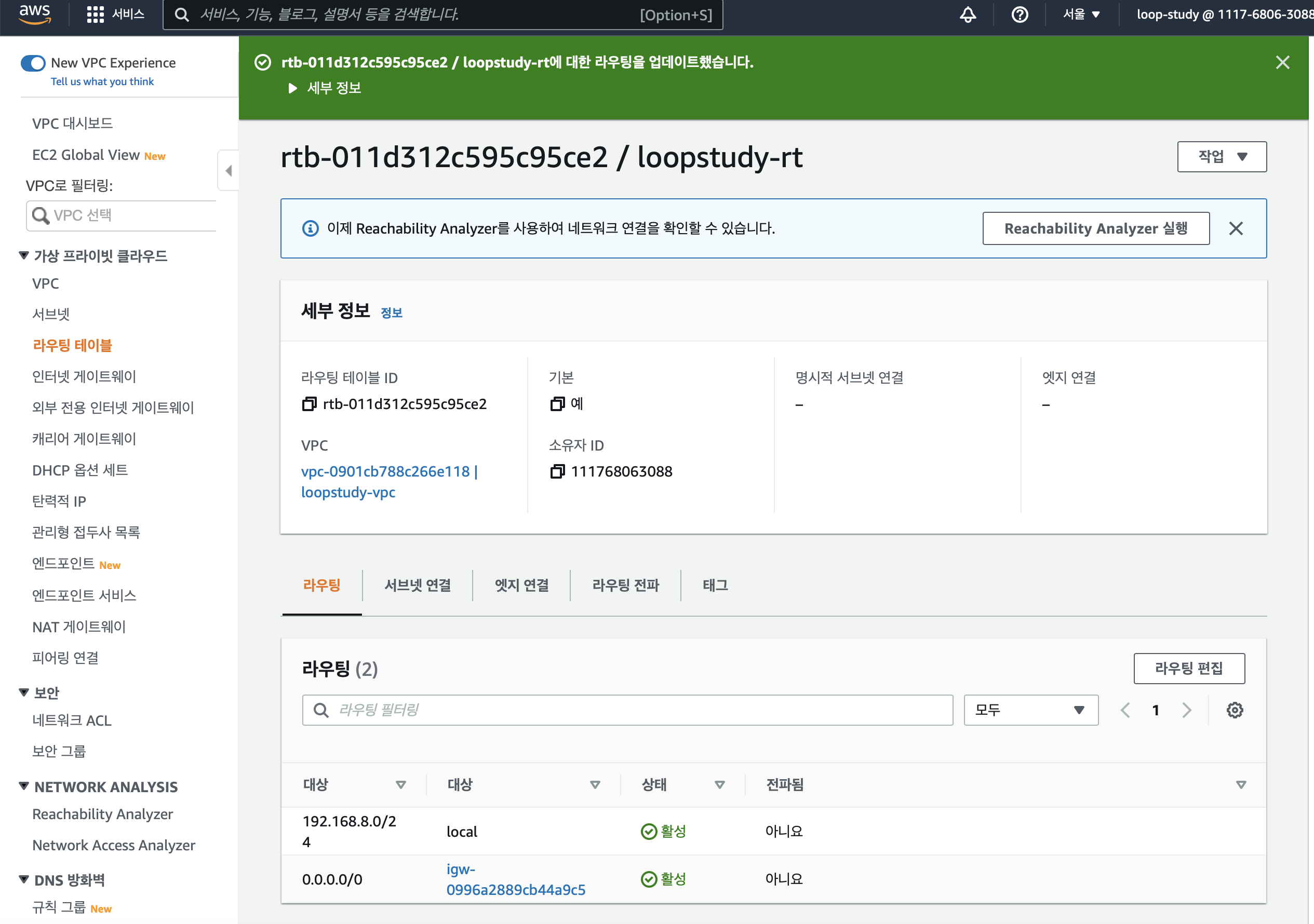
Task: Dismiss the Reachability Analyzer info banner
Action: click(x=1236, y=229)
